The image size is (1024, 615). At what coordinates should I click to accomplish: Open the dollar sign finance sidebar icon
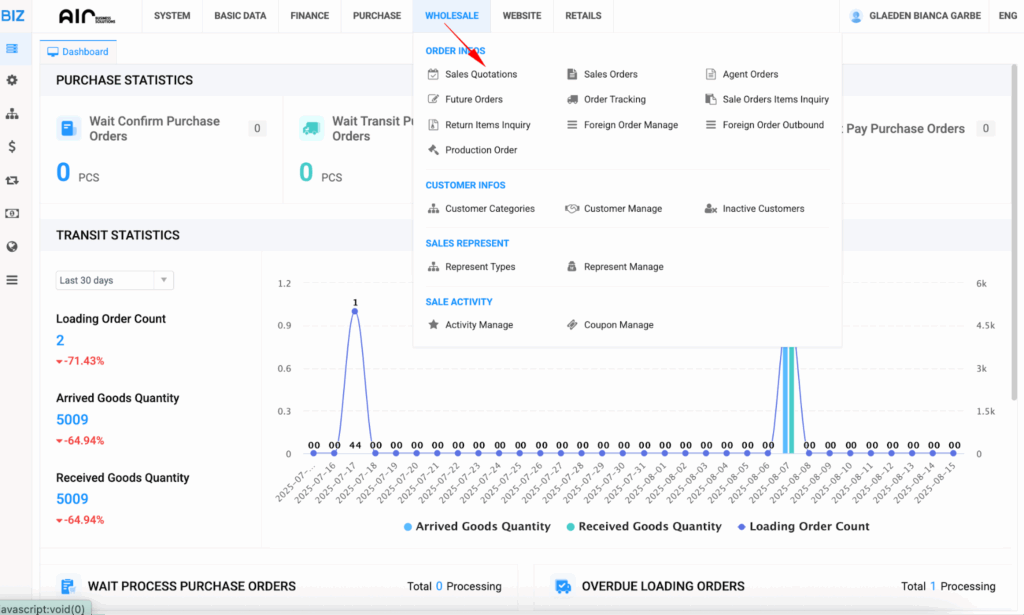coord(12,146)
